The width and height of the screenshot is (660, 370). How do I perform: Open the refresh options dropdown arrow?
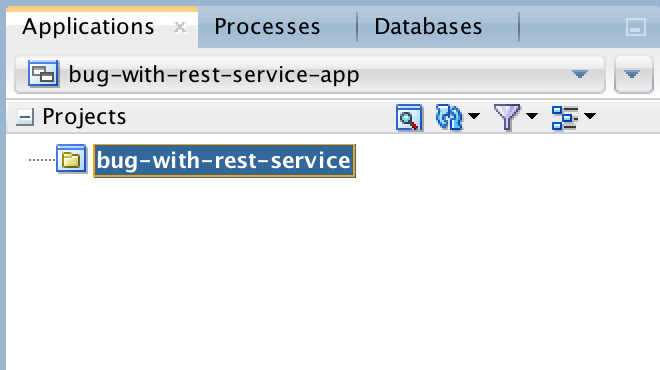tap(474, 116)
